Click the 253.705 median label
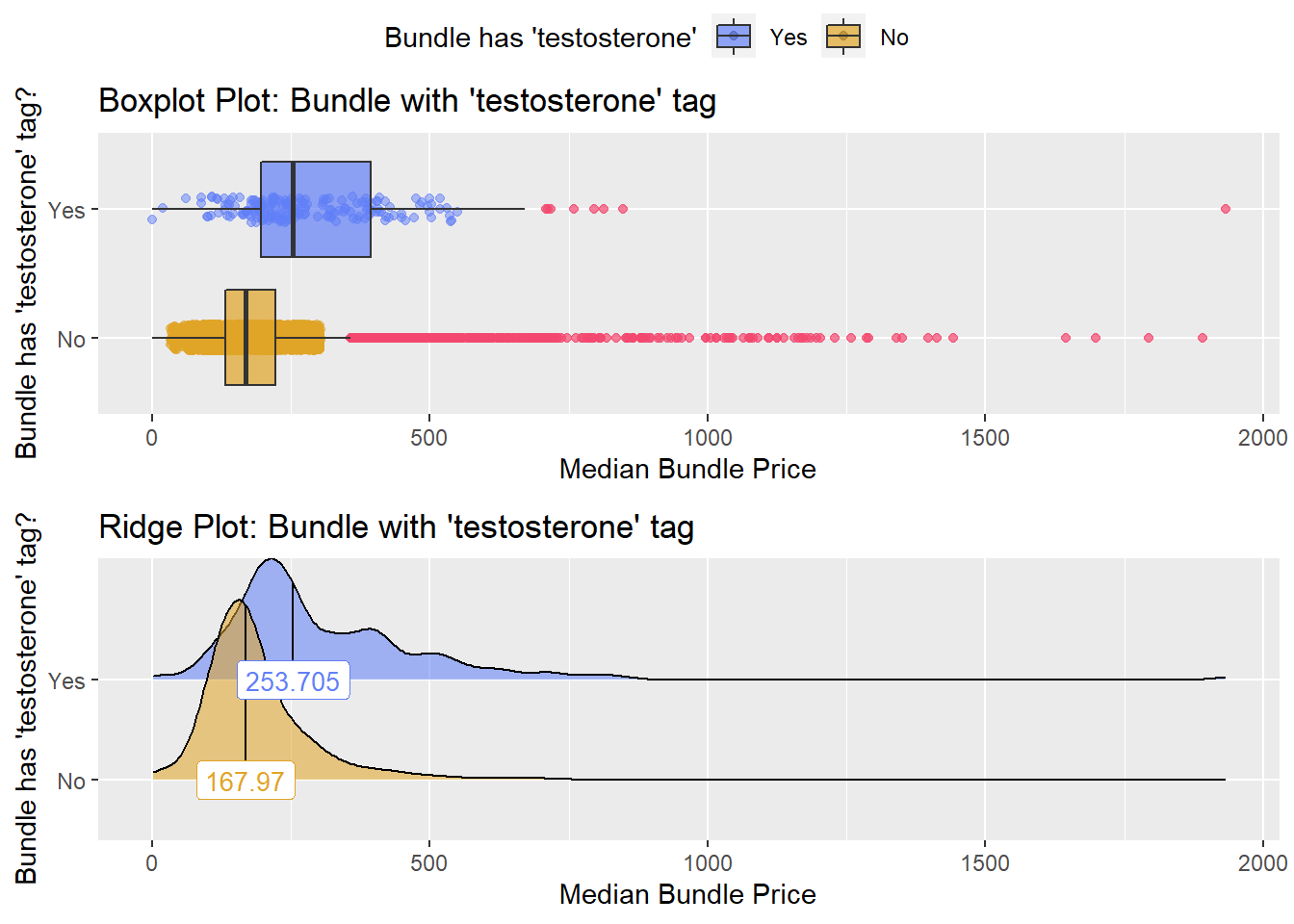The width and height of the screenshot is (1294, 924). pyautogui.click(x=293, y=681)
